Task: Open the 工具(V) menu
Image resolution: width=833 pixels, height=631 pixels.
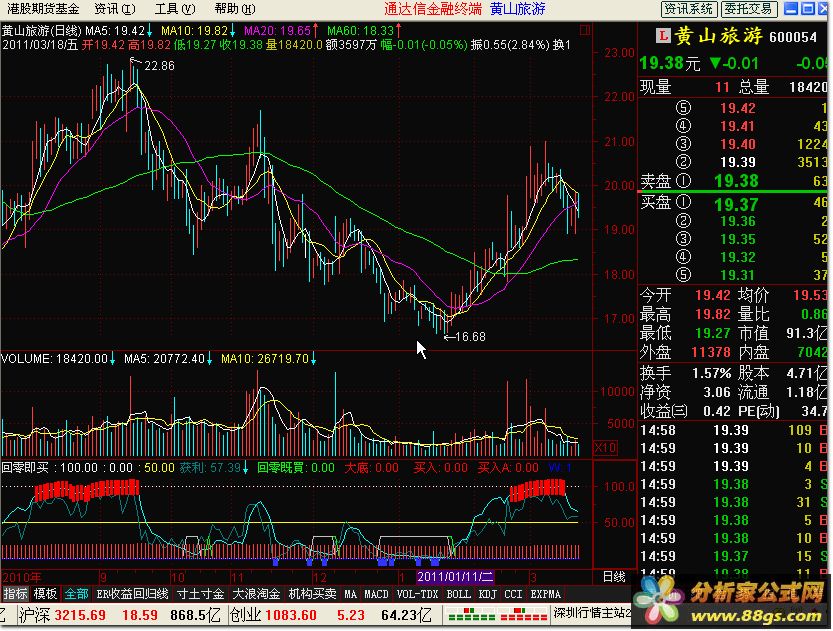Action: [x=175, y=8]
